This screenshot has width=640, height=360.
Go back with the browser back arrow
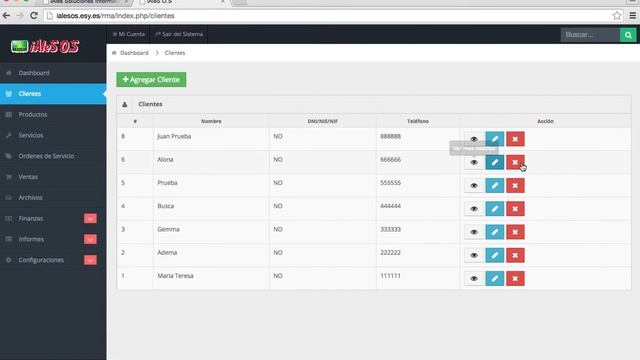pyautogui.click(x=6, y=16)
